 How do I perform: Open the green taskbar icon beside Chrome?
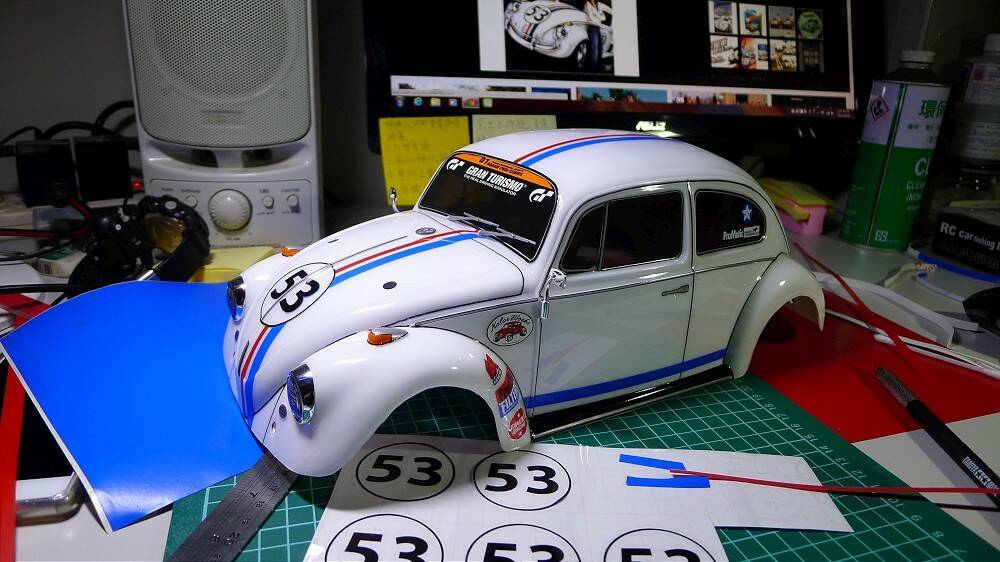coord(487,102)
